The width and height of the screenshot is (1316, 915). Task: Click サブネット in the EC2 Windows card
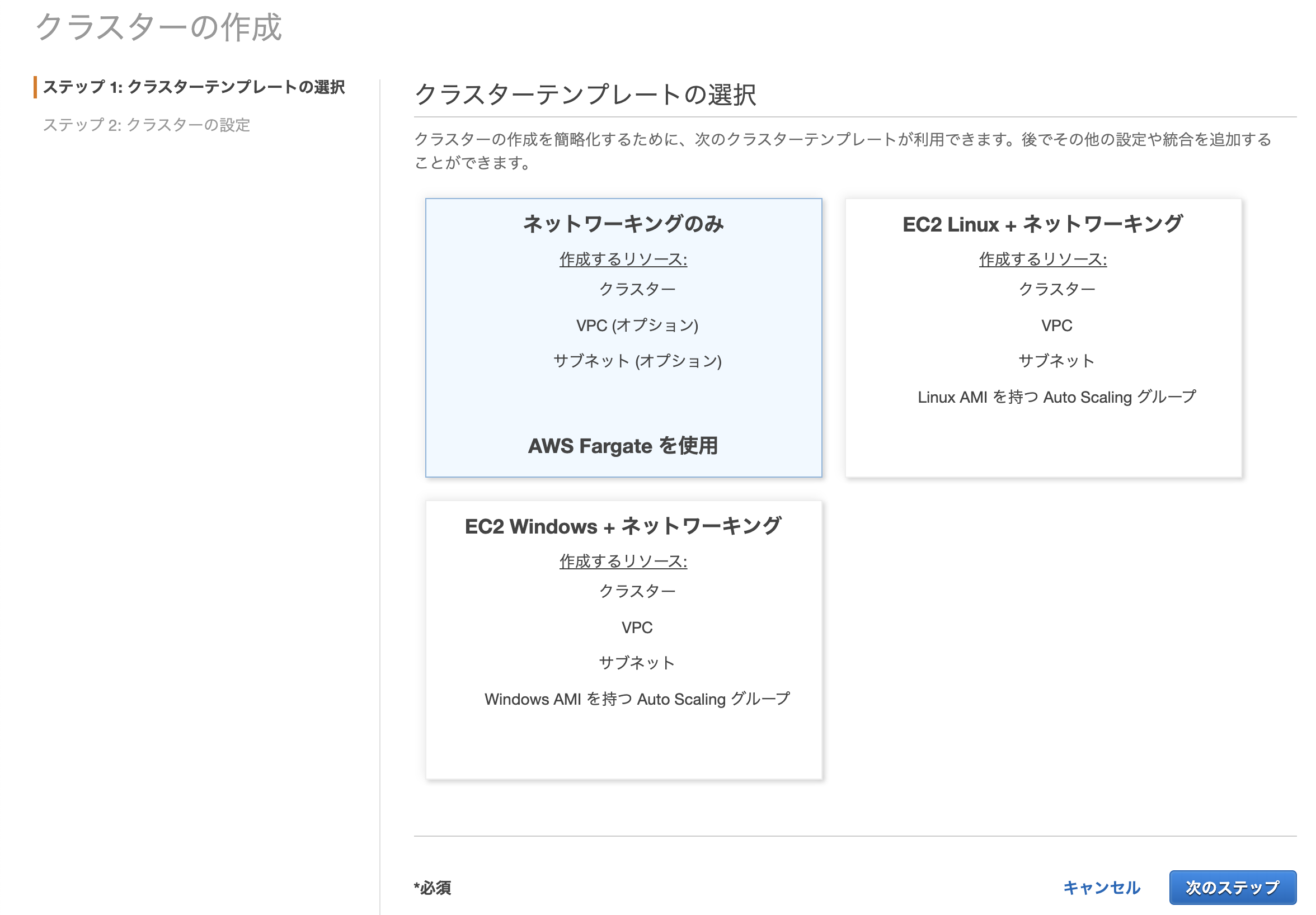click(x=637, y=663)
